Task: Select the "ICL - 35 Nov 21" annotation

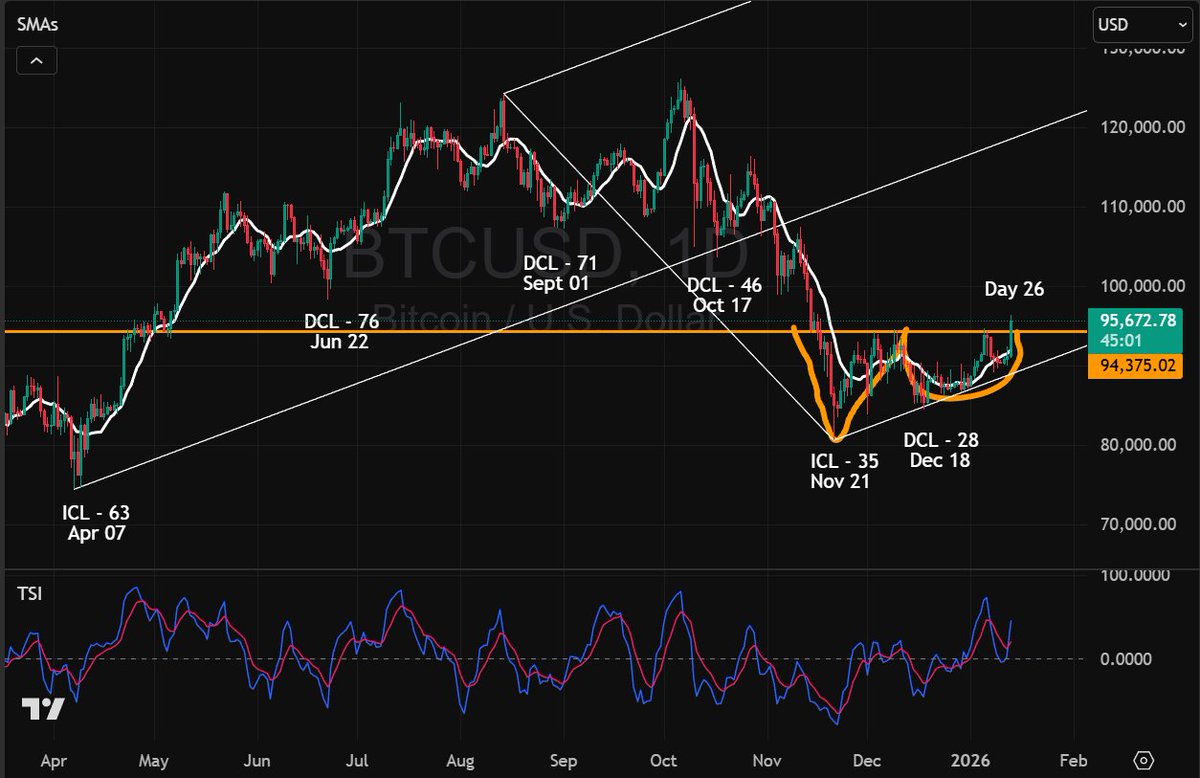Action: tap(846, 471)
